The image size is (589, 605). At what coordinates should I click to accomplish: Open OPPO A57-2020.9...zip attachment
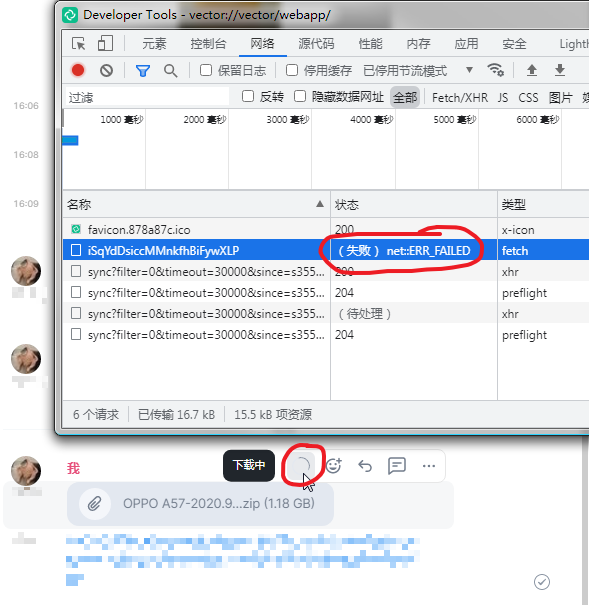pyautogui.click(x=200, y=504)
